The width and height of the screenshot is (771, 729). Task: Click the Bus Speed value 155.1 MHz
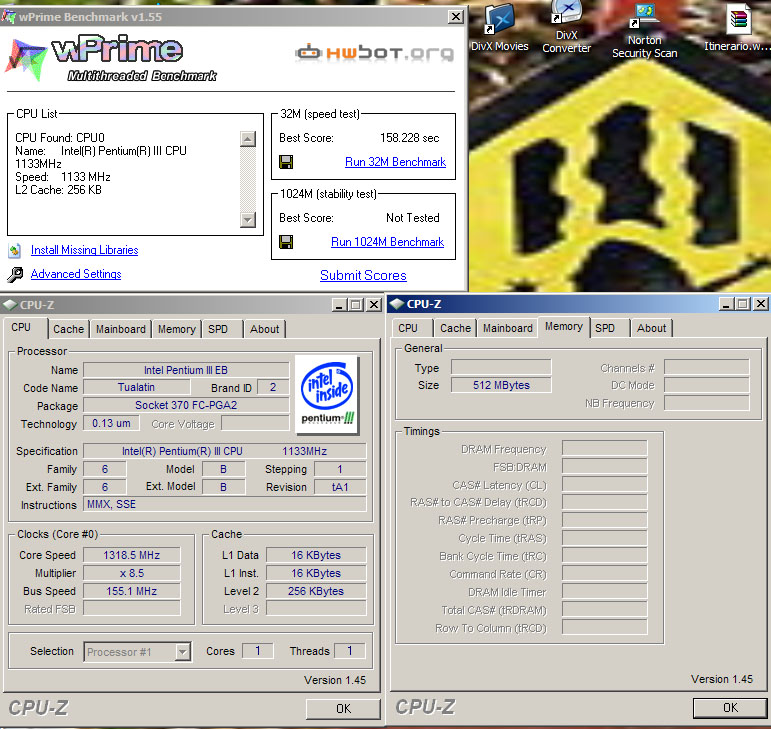pyautogui.click(x=132, y=591)
